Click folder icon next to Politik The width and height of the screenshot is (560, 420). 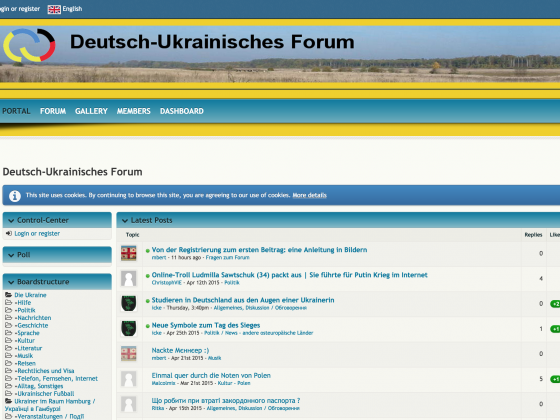(x=9, y=310)
